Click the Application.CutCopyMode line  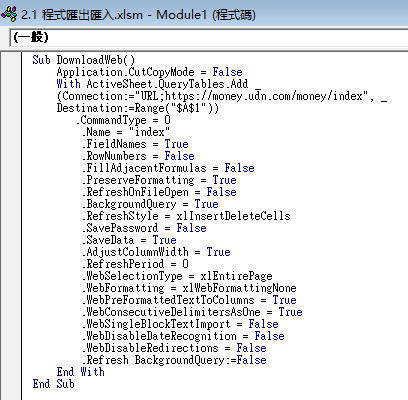coord(149,72)
